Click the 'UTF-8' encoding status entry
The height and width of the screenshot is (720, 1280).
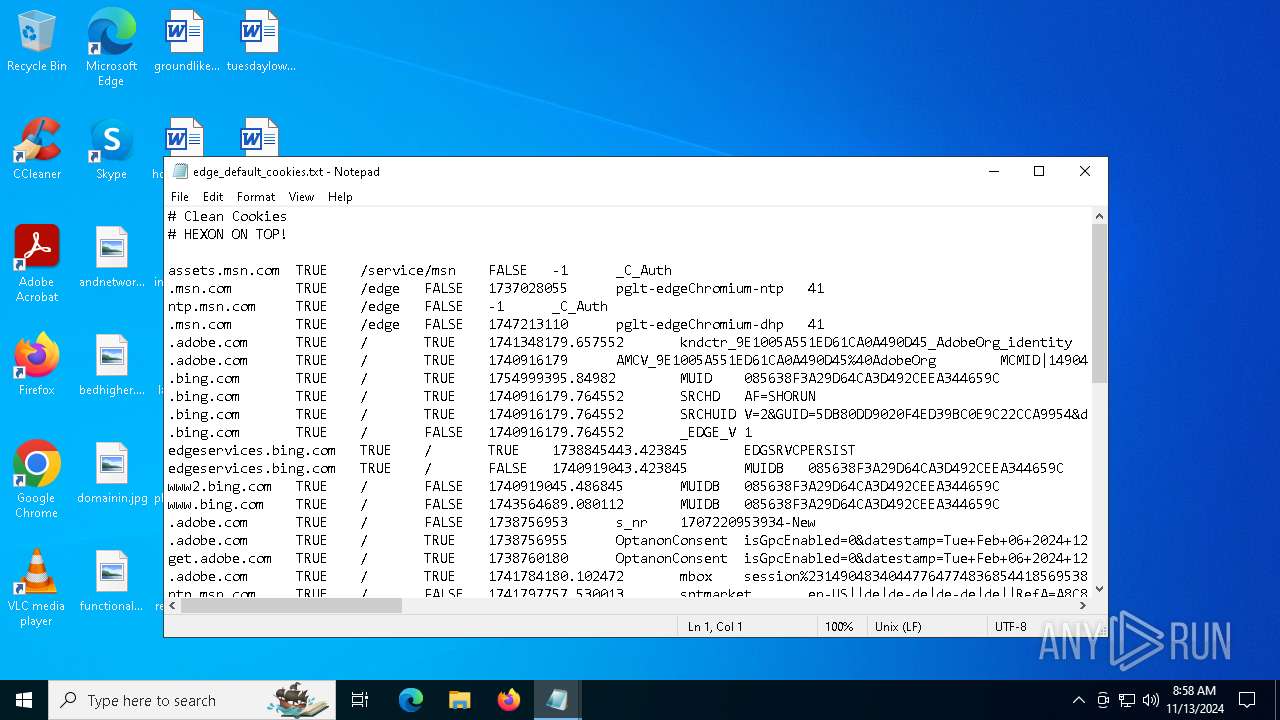[x=1011, y=626]
